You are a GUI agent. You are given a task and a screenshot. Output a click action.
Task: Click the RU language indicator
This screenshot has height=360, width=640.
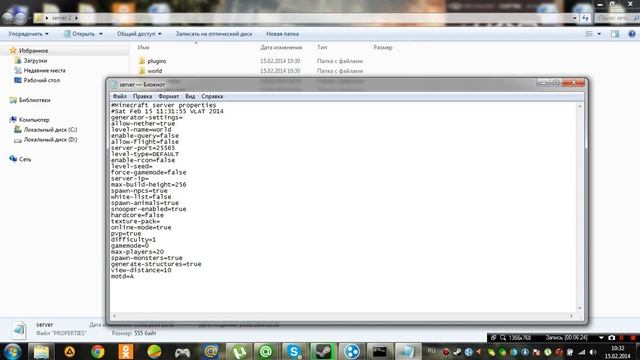point(431,351)
